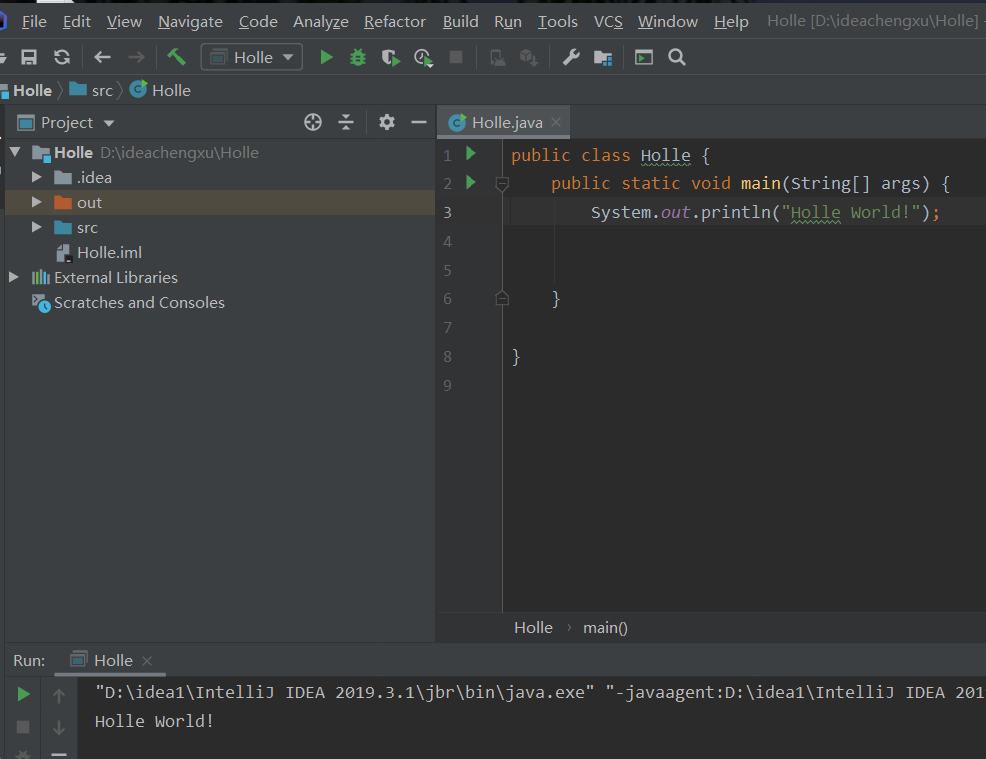Click the fold end marker at line 6
Screen dimensions: 986x759
(502, 298)
